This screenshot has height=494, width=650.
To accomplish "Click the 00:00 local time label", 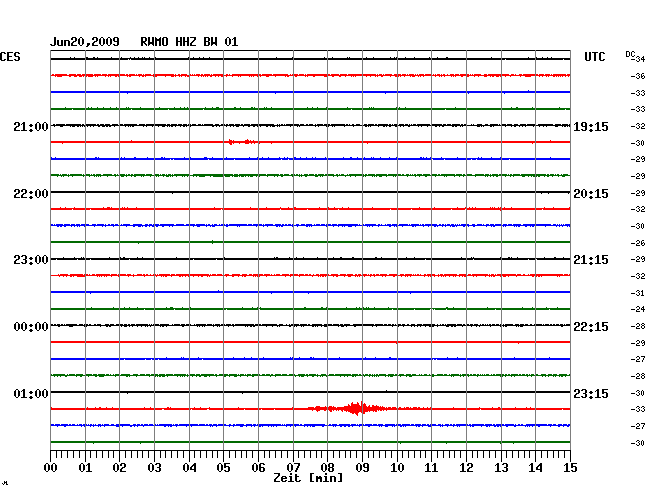I will 31,327.
